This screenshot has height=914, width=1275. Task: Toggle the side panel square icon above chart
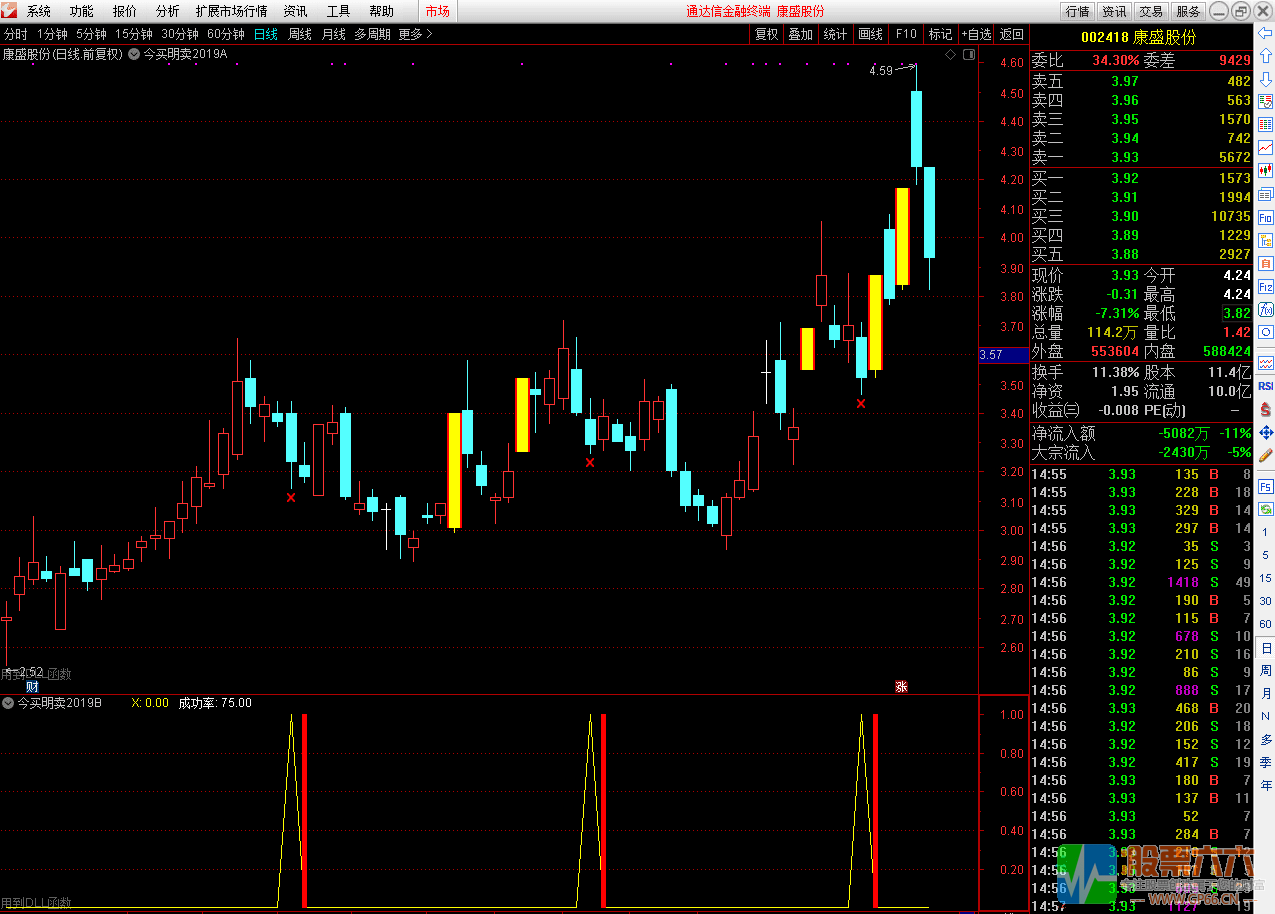pos(967,54)
